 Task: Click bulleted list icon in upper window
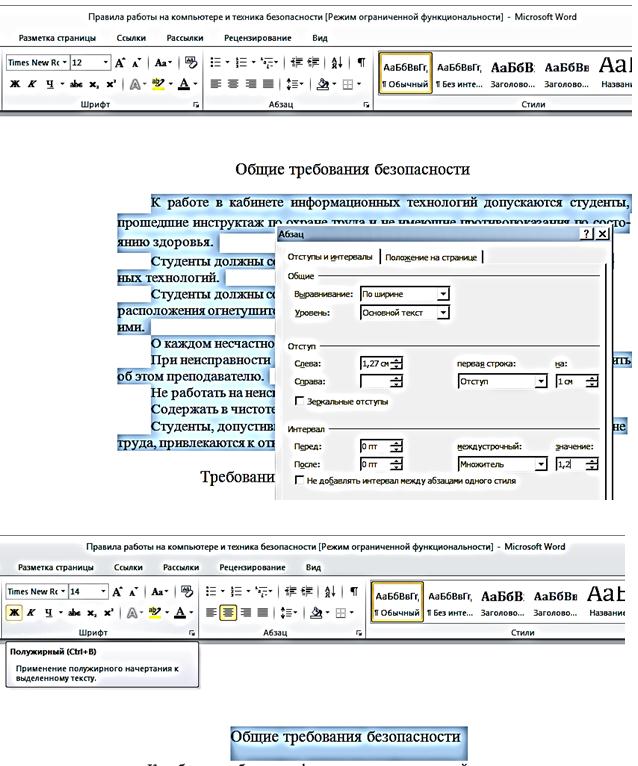[x=215, y=63]
